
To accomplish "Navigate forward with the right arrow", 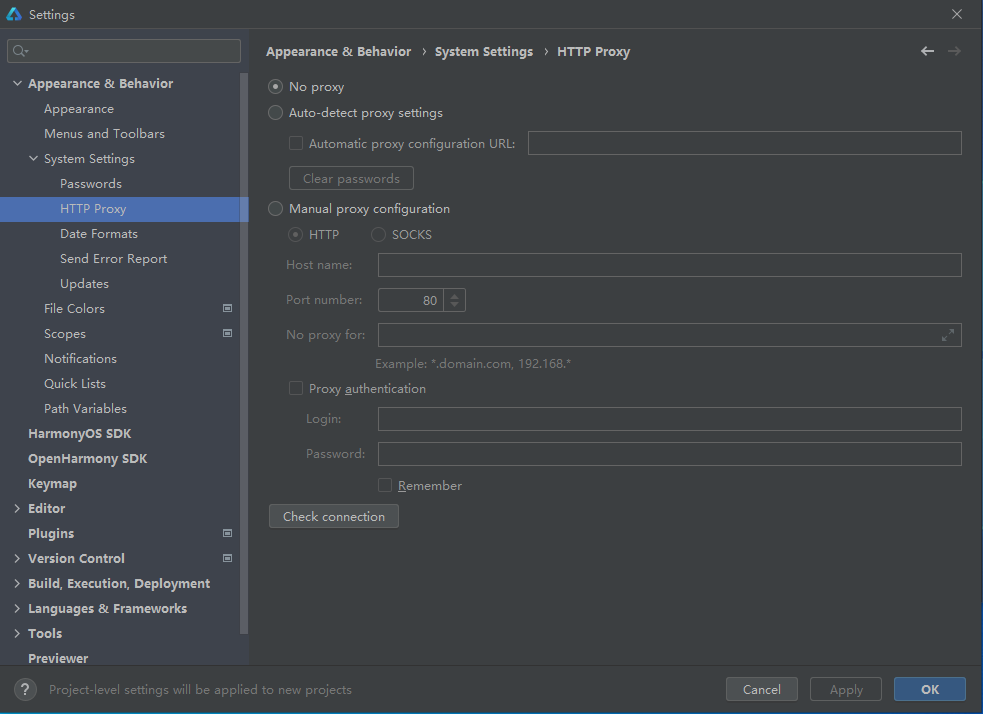I will point(954,51).
